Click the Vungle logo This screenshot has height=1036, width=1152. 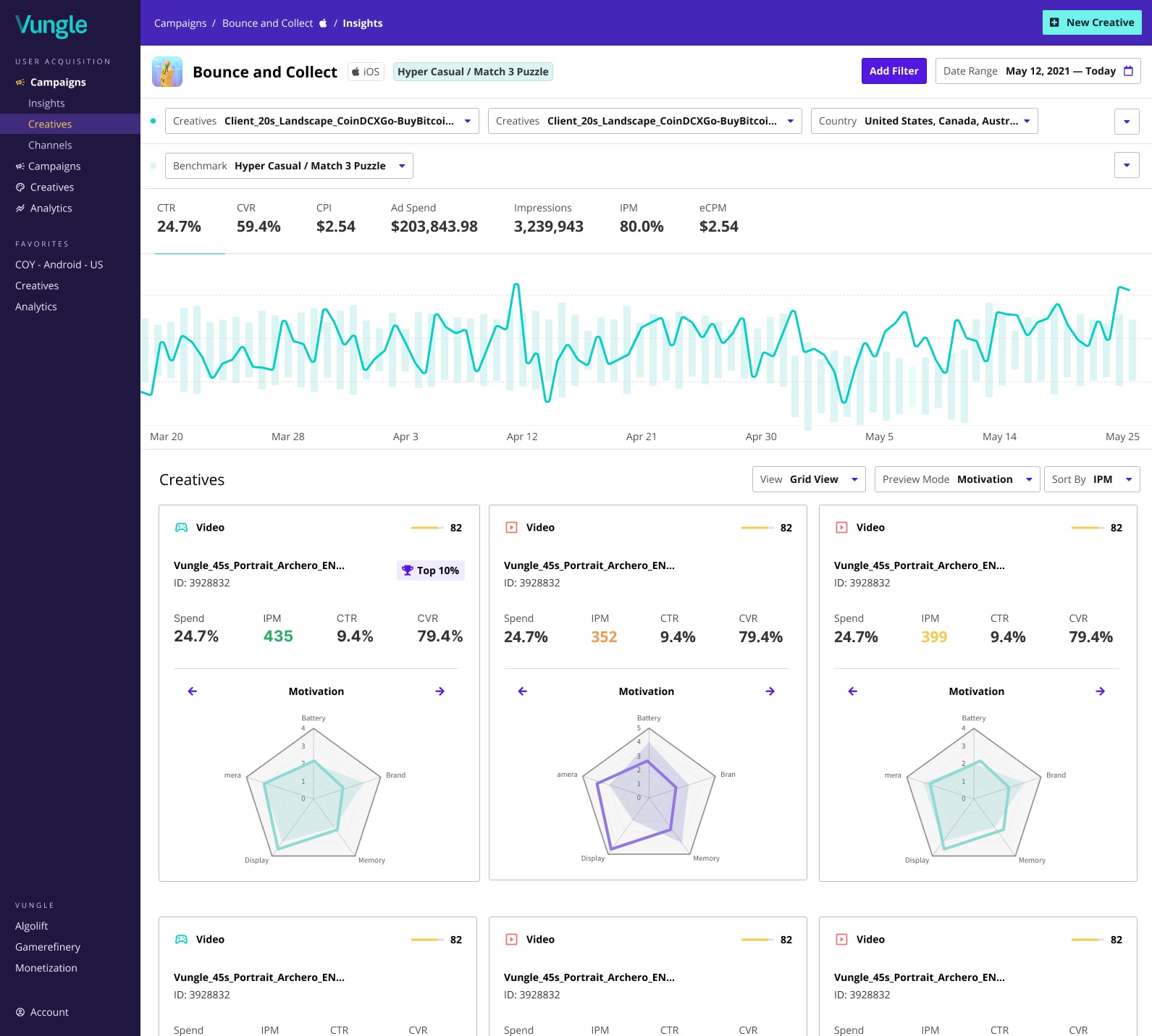(51, 25)
